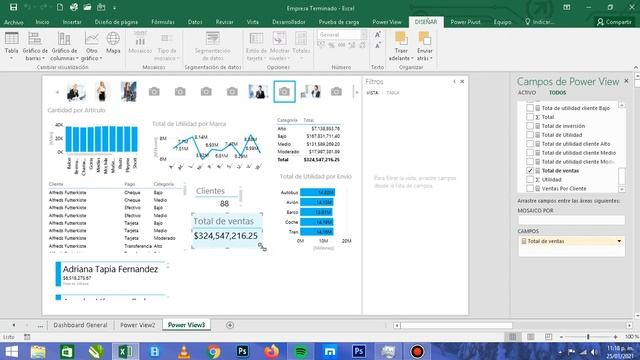Switch to the Insertar ribbon tab
This screenshot has width=640, height=360.
(72, 22)
